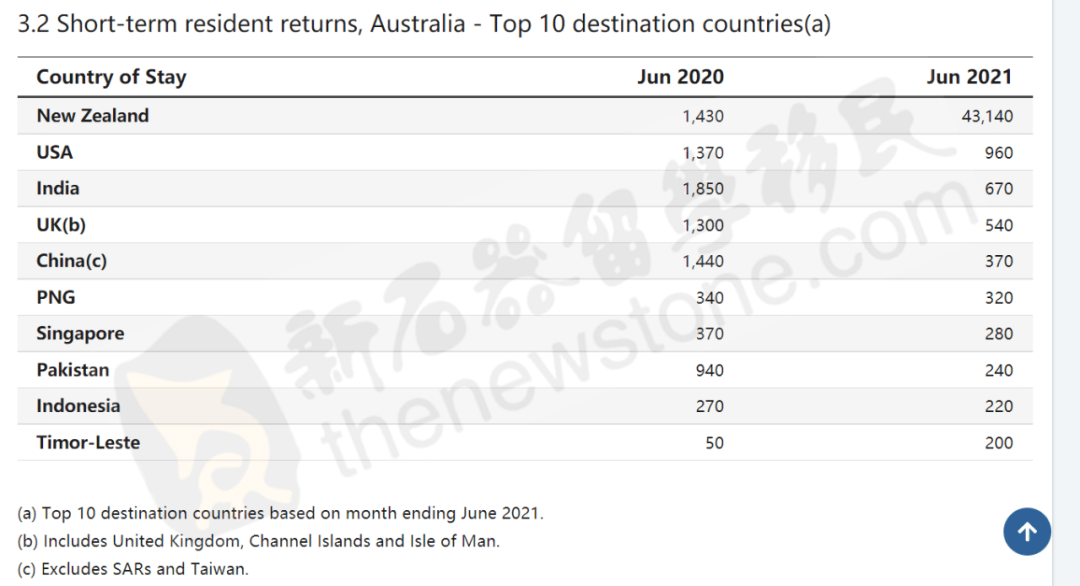
Task: Select the China(c) row label
Action: [71, 261]
